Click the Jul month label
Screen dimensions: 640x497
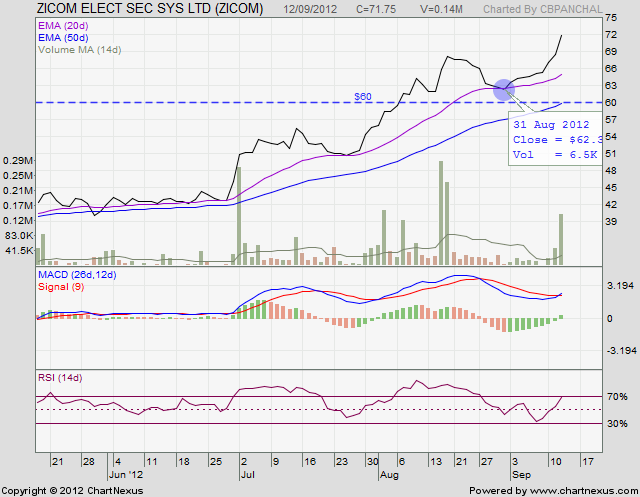tap(248, 475)
